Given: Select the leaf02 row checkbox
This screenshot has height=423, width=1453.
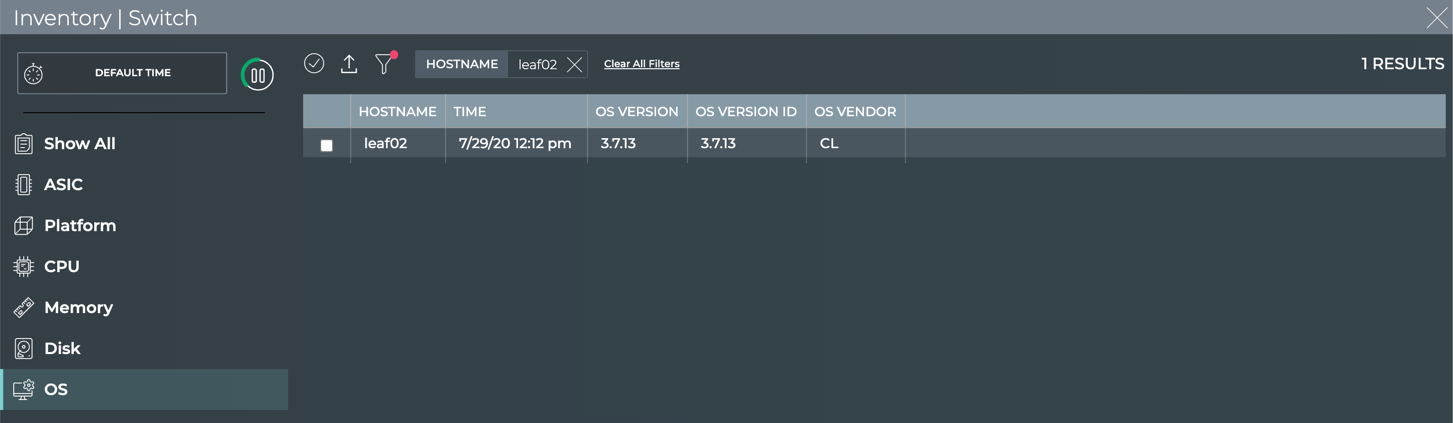Looking at the screenshot, I should (x=327, y=145).
